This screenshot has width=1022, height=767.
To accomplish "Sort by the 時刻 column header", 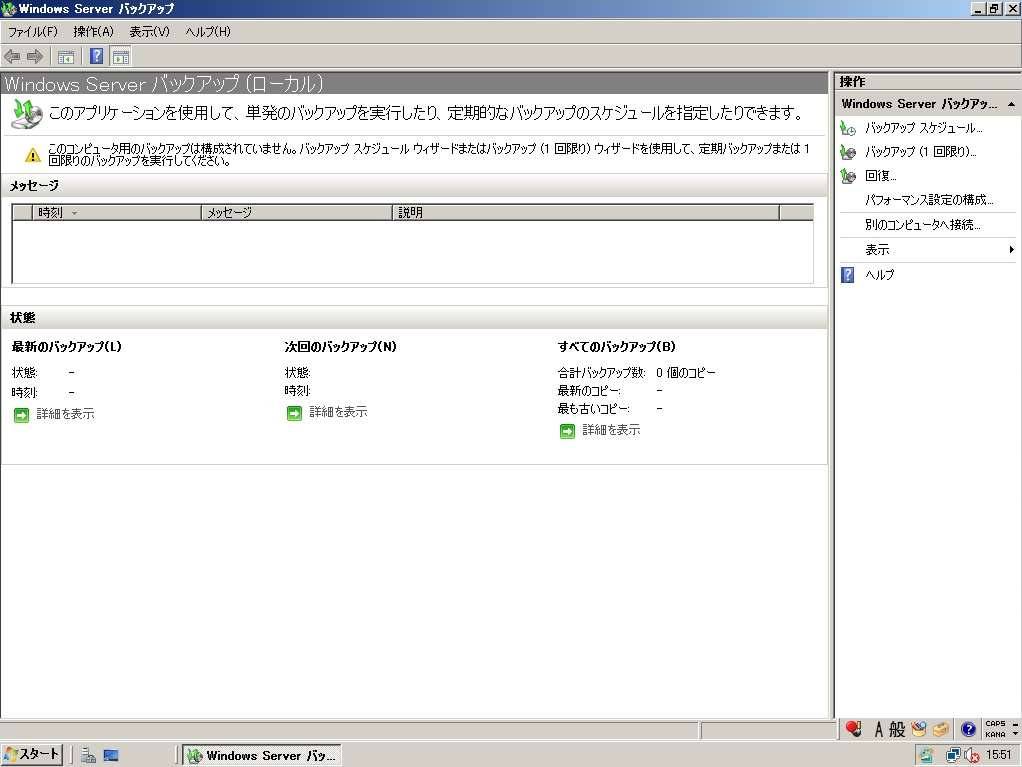I will [x=117, y=212].
